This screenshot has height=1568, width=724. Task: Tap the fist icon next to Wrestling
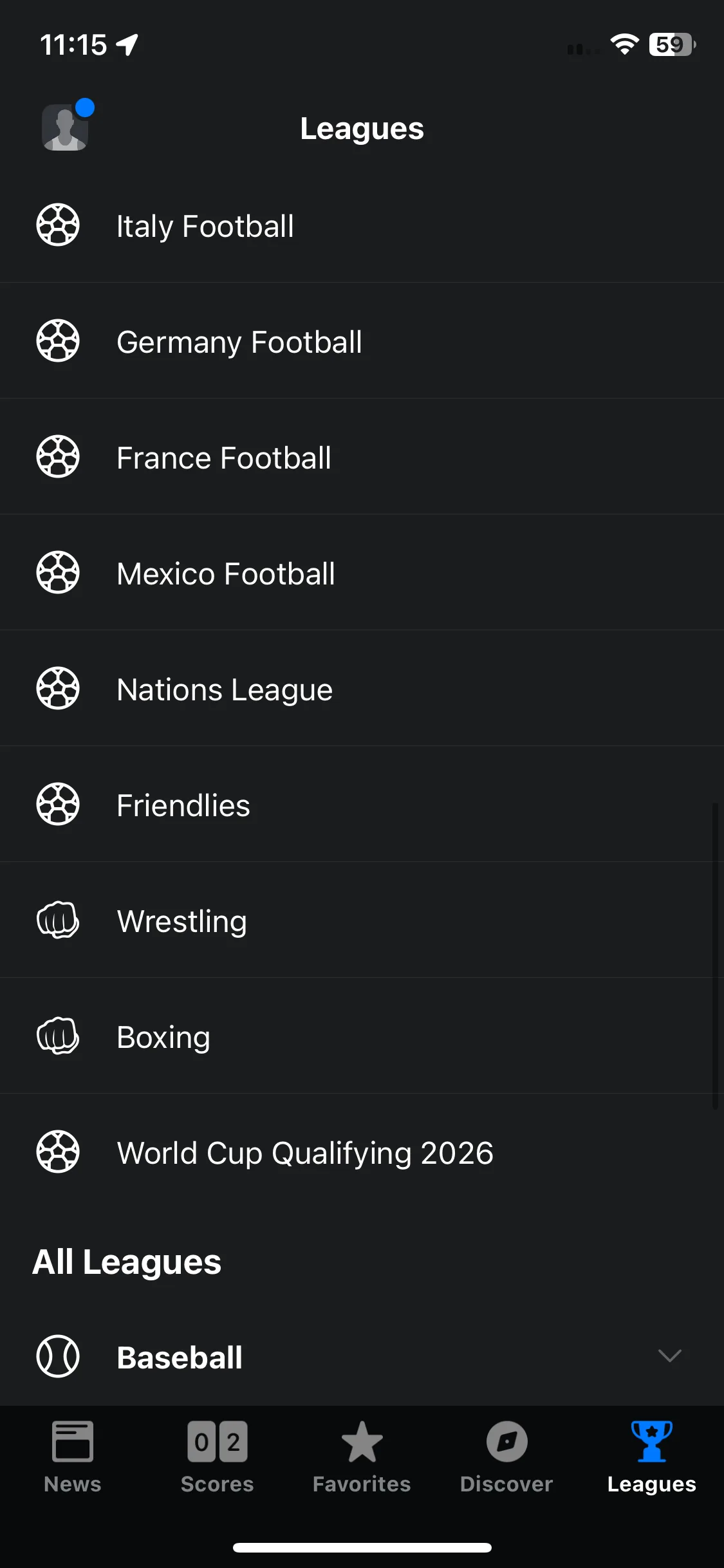point(58,920)
